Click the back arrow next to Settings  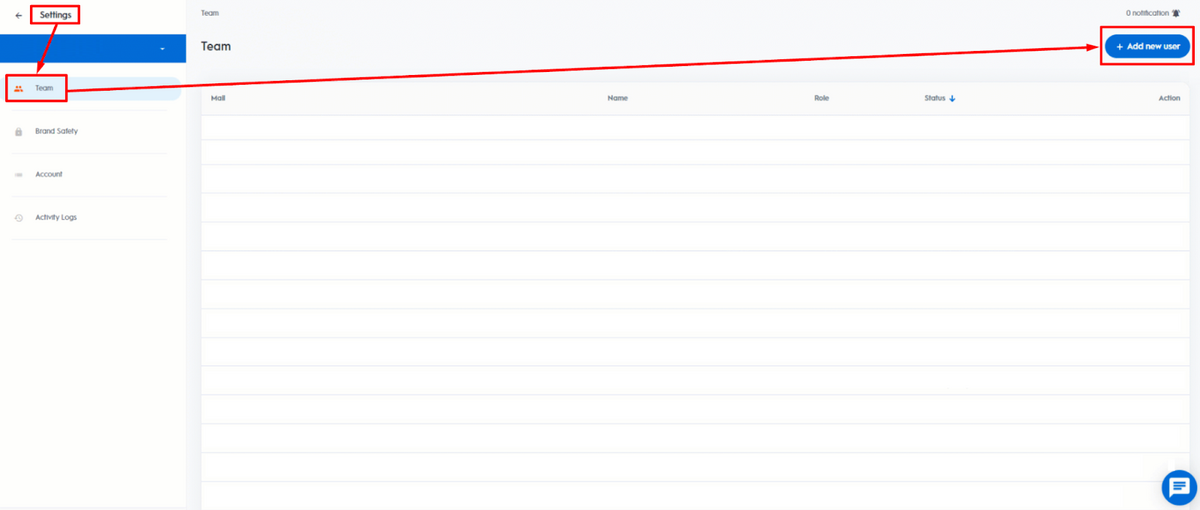[x=19, y=15]
